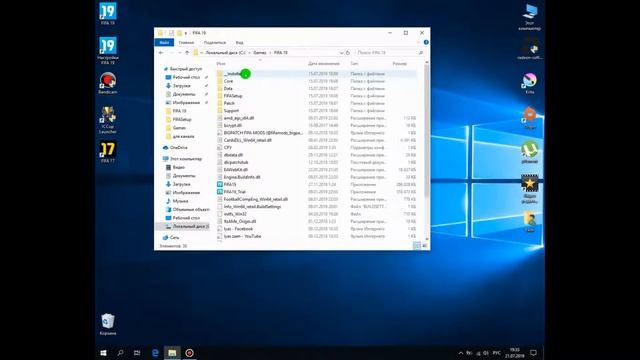This screenshot has width=640, height=360.
Task: Open Этот компьютер desktop icon
Action: click(x=530, y=17)
